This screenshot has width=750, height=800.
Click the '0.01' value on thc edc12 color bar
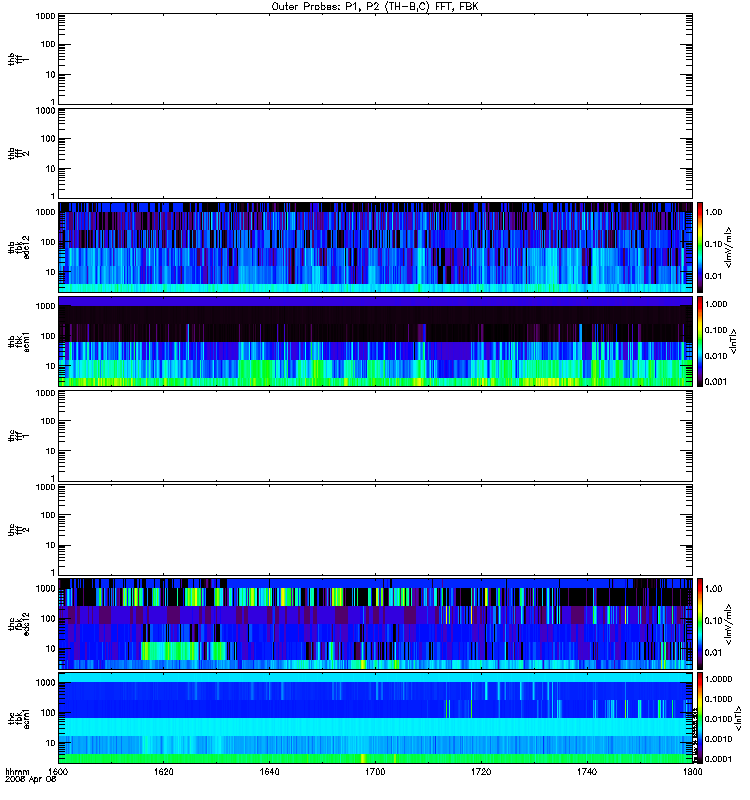(713, 653)
